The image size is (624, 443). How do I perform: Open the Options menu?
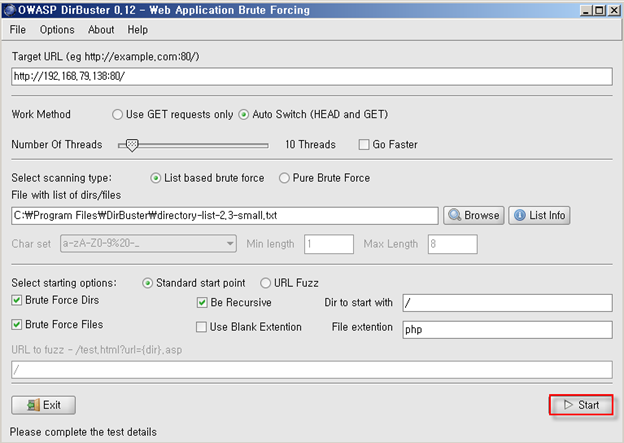click(x=57, y=30)
